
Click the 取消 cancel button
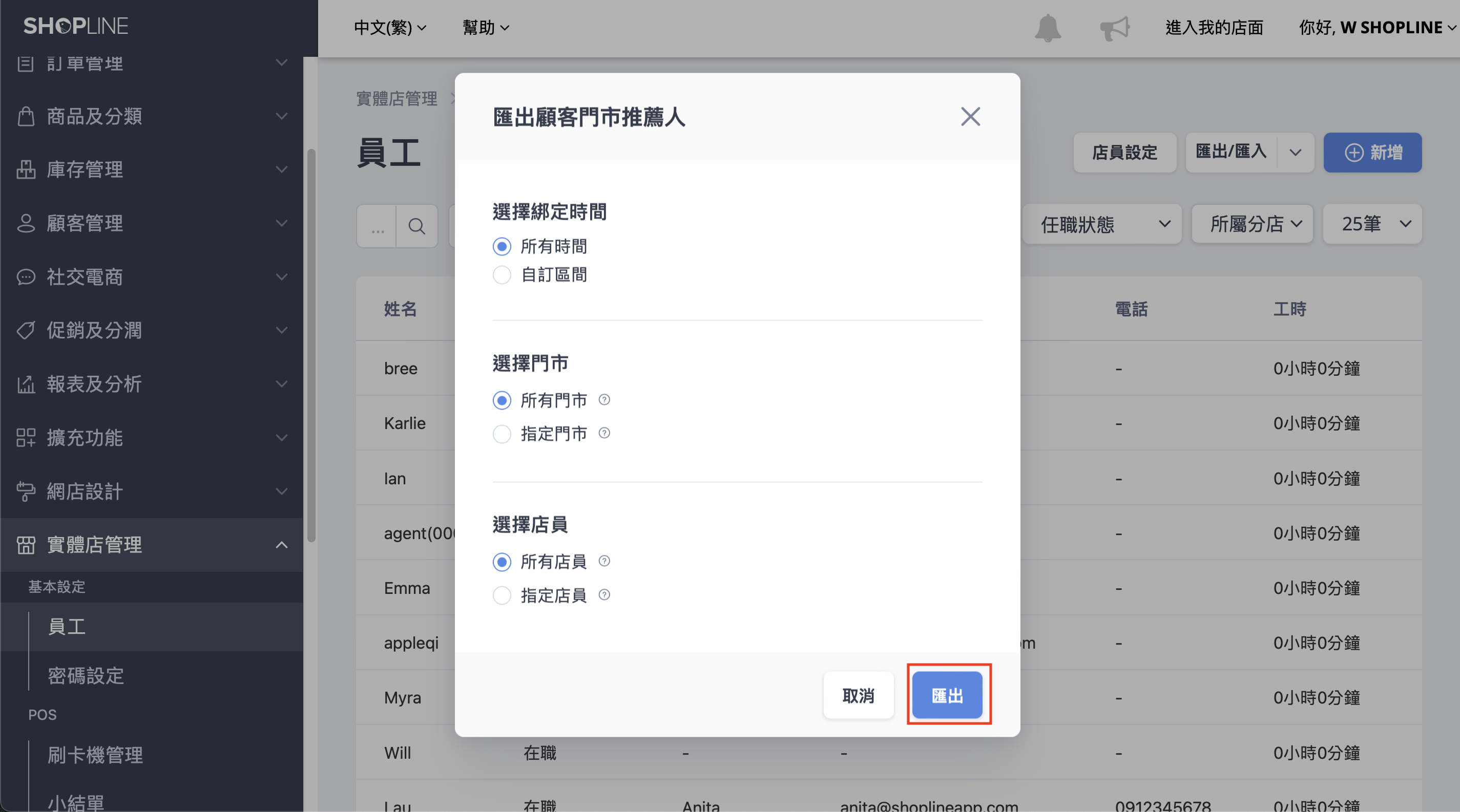point(858,695)
